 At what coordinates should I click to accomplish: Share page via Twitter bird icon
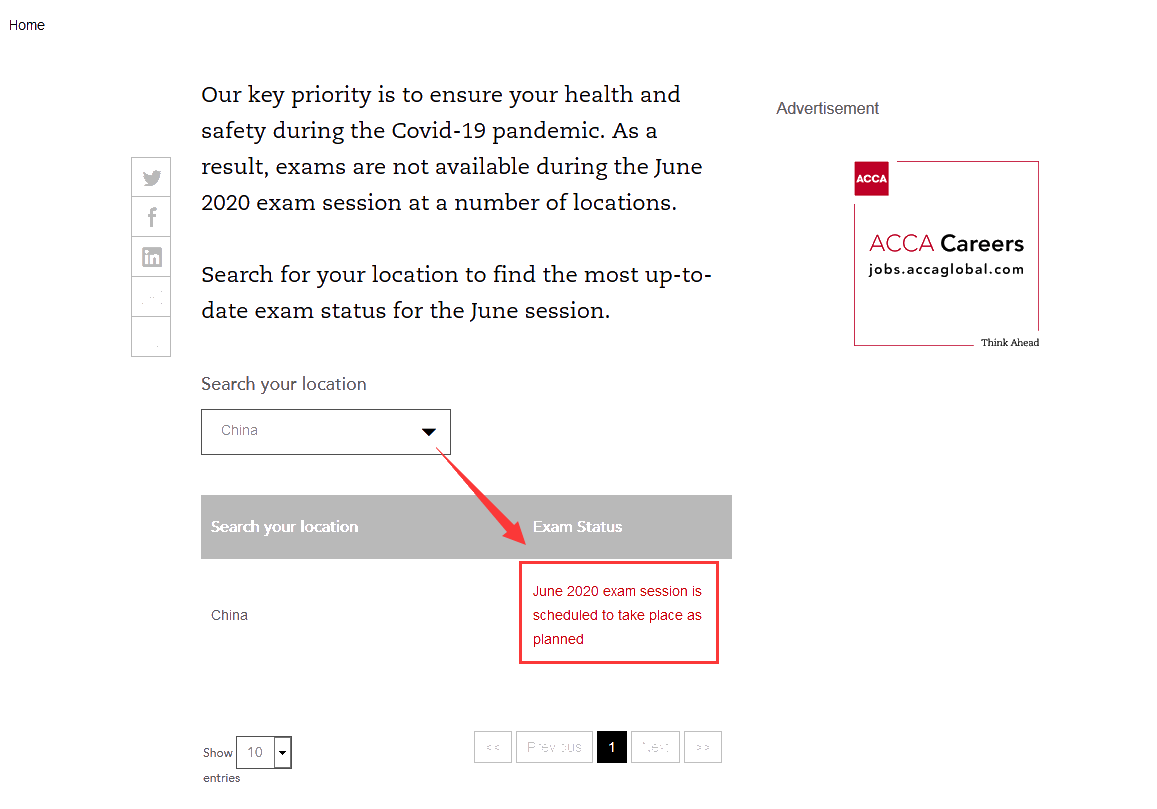(151, 177)
